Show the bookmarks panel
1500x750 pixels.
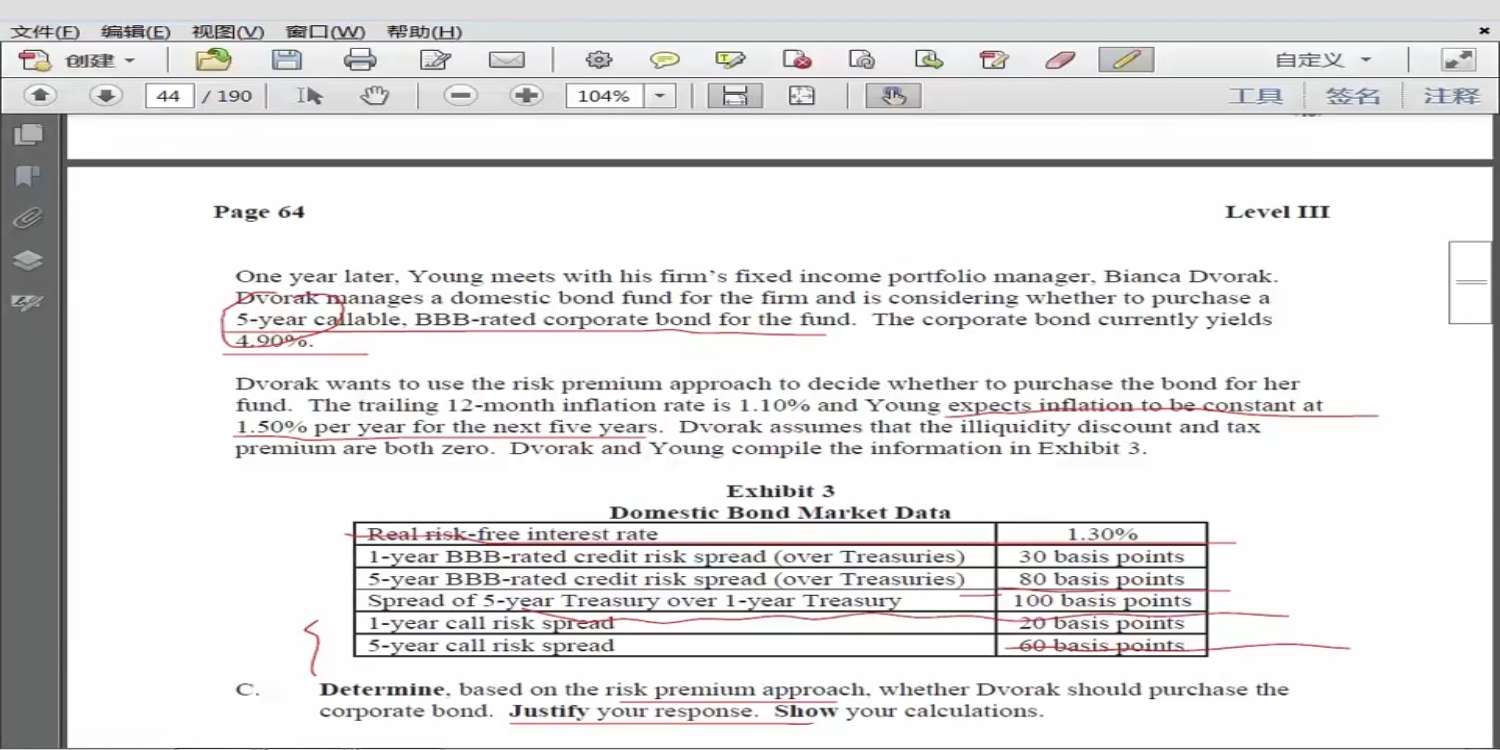click(x=27, y=177)
